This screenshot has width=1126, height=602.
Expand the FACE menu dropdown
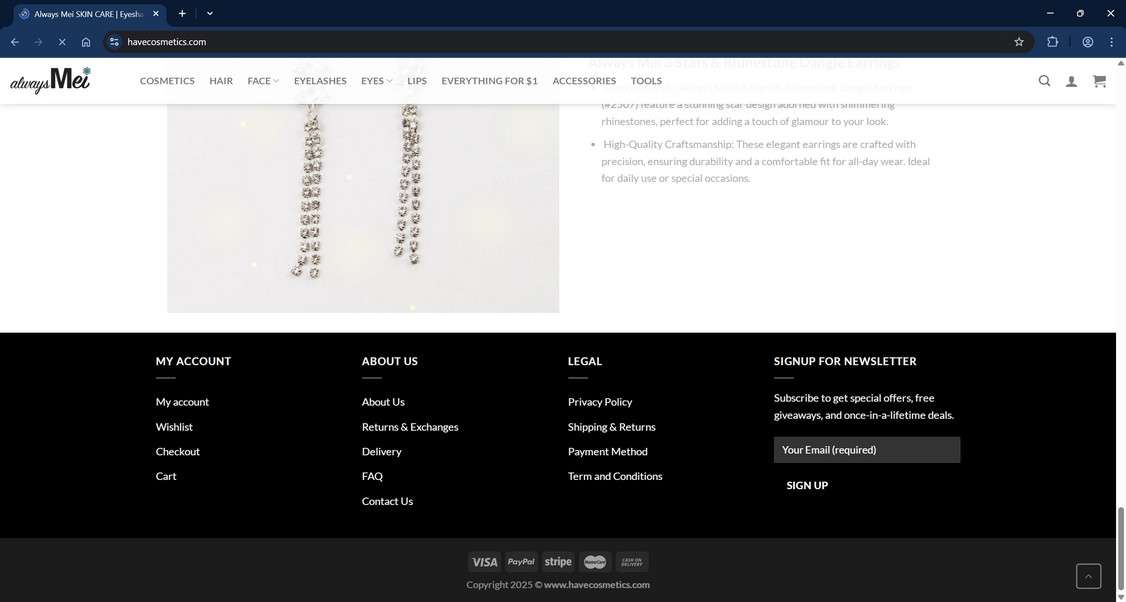pos(263,80)
